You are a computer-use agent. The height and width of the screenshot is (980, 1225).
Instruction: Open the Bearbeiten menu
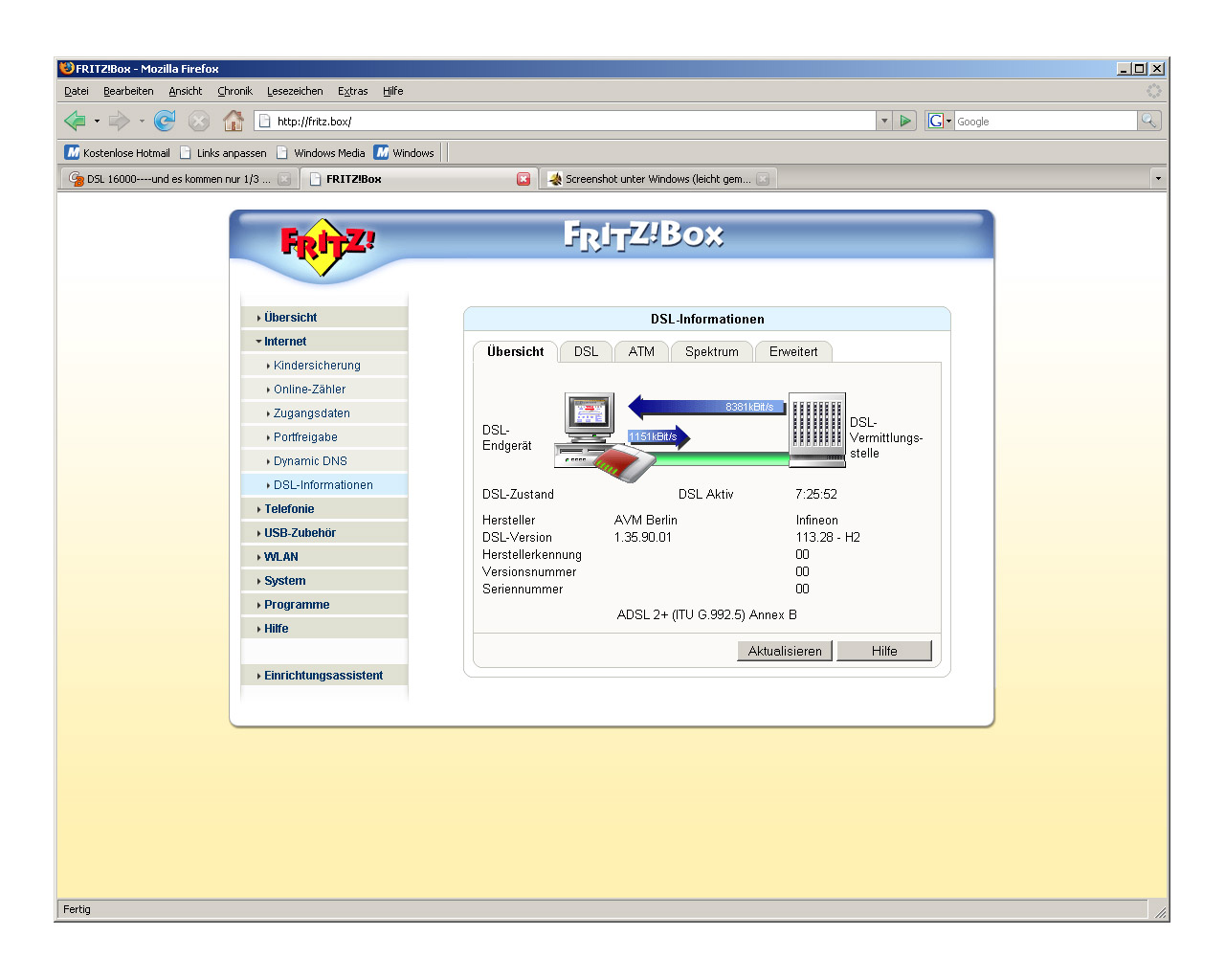[128, 91]
